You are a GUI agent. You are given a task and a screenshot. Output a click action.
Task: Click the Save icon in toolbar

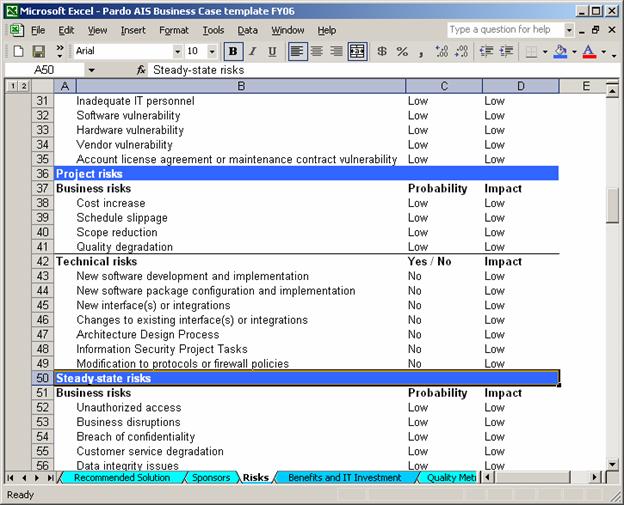[x=39, y=51]
